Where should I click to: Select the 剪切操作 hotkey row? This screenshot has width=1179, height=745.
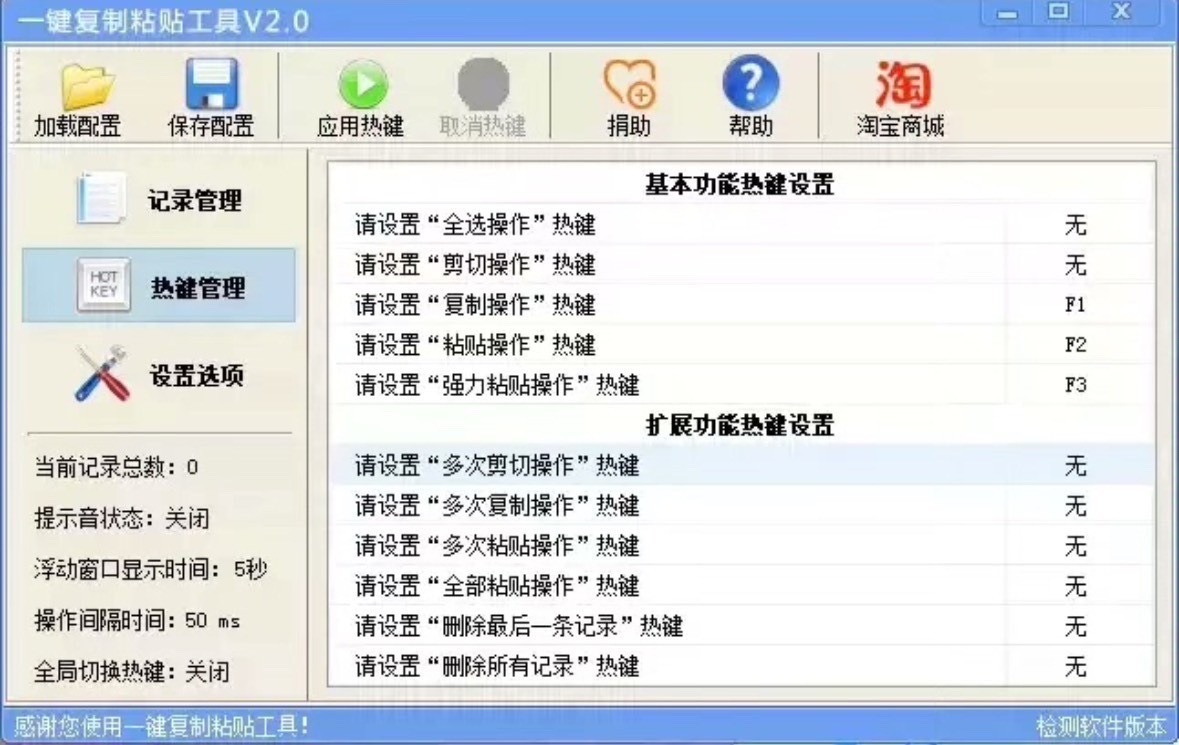point(743,265)
